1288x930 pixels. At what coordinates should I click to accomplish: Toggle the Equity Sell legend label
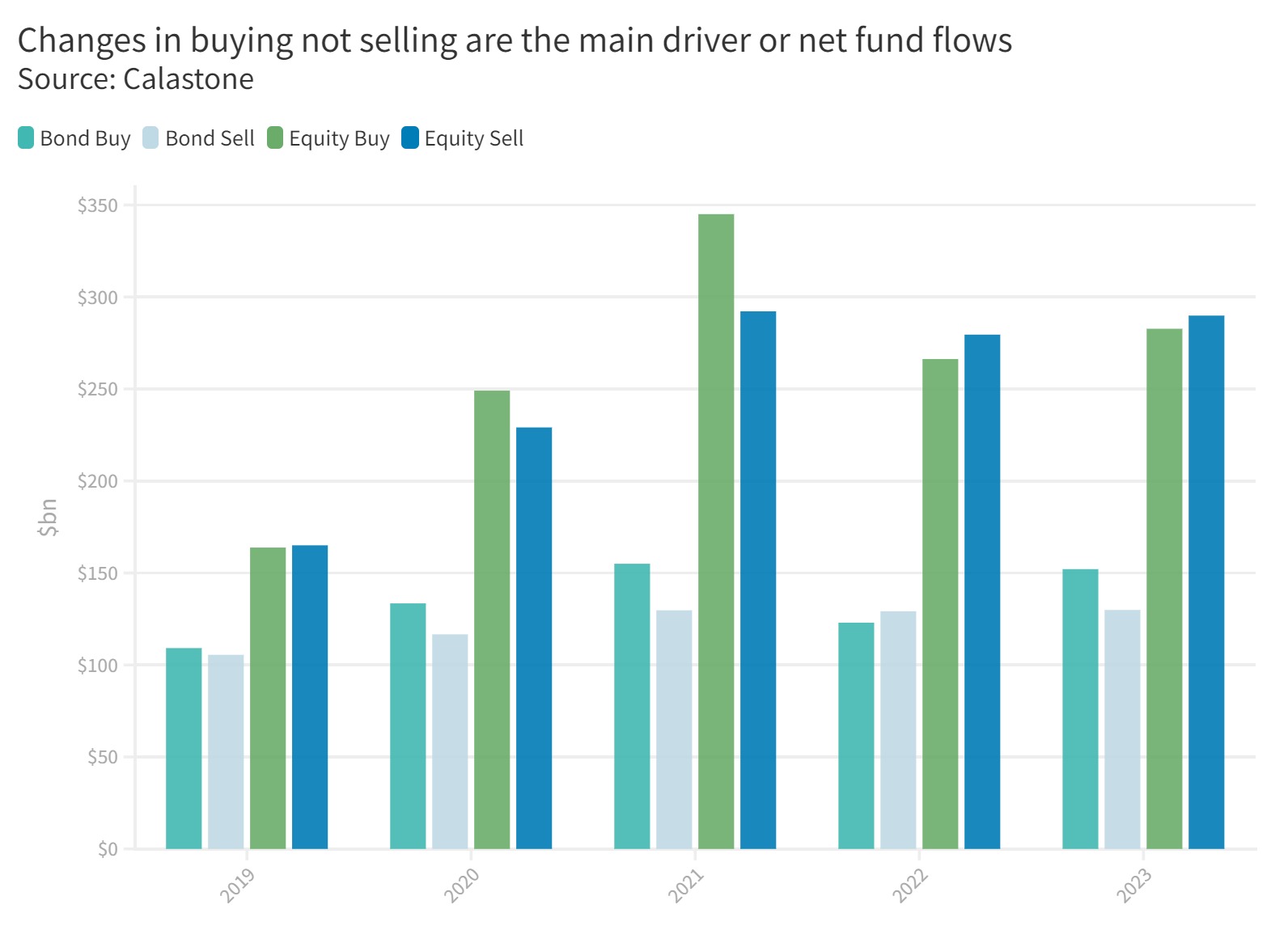pos(474,138)
